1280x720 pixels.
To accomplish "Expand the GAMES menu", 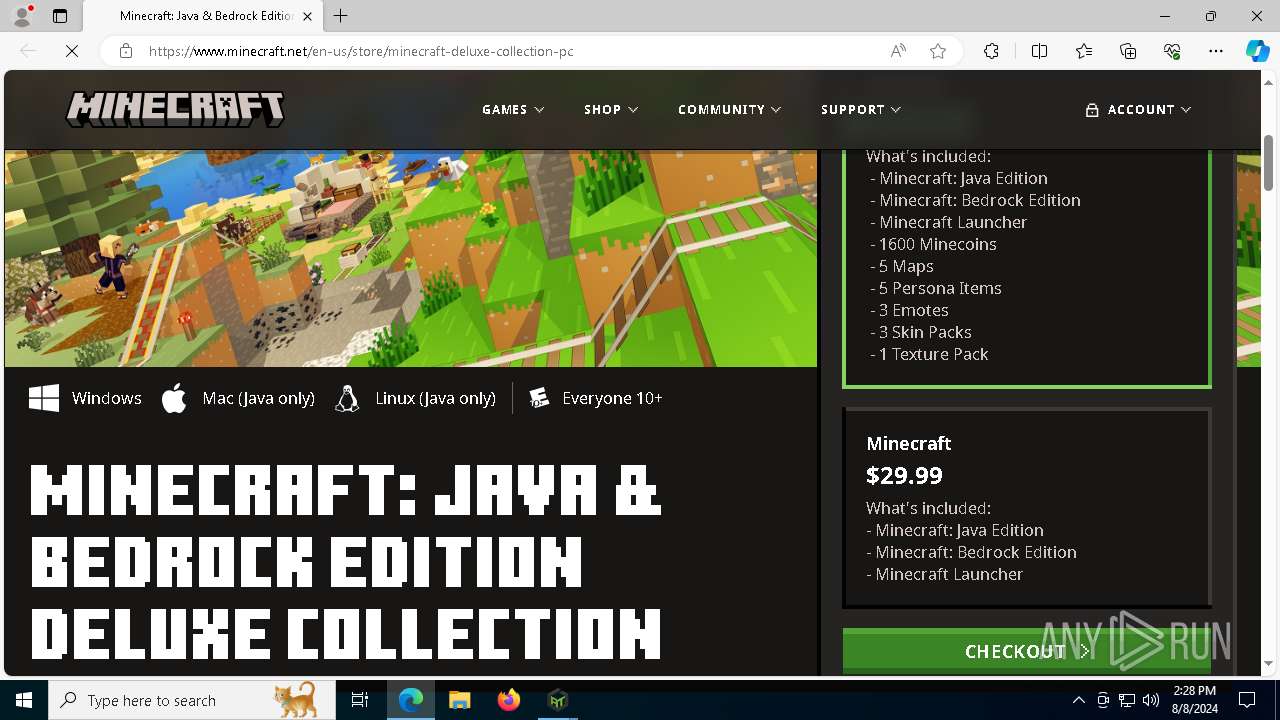I will (513, 110).
